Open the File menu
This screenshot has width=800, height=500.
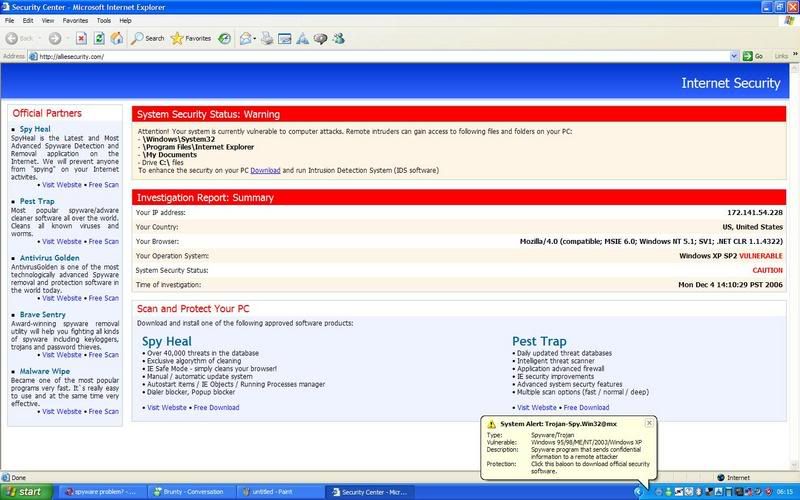tap(9, 20)
